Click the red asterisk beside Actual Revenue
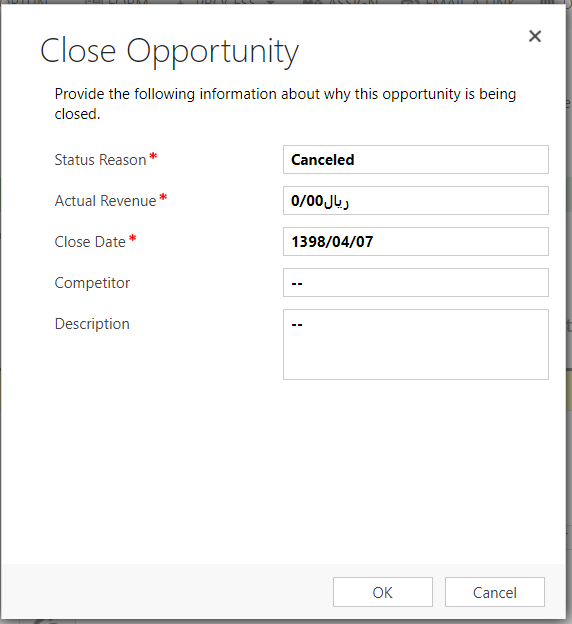The image size is (572, 624). [163, 197]
